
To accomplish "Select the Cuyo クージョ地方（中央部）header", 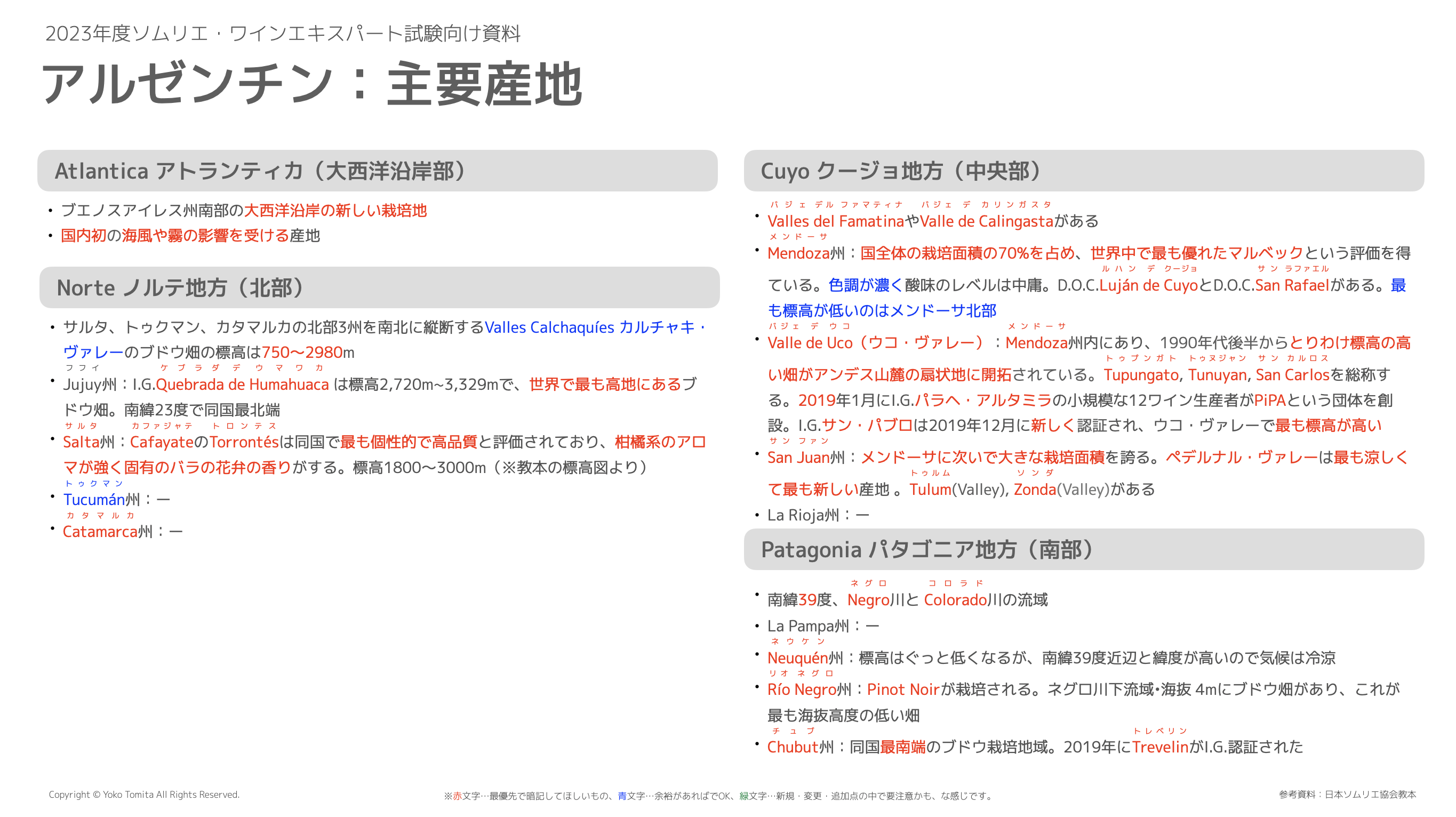I will pyautogui.click(x=1084, y=171).
